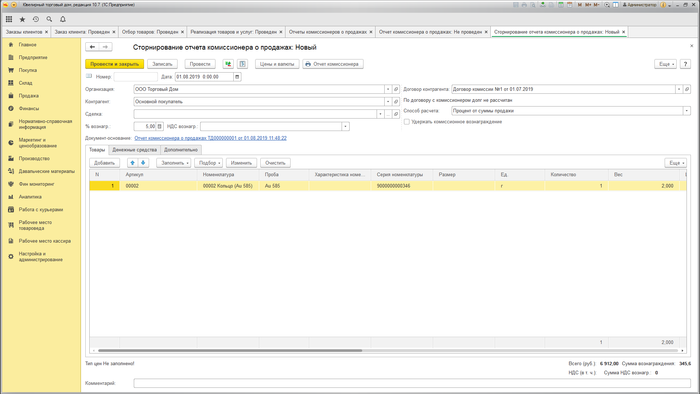Expand Способ расчета dropdown
The height and width of the screenshot is (394, 700).
pyautogui.click(x=687, y=111)
